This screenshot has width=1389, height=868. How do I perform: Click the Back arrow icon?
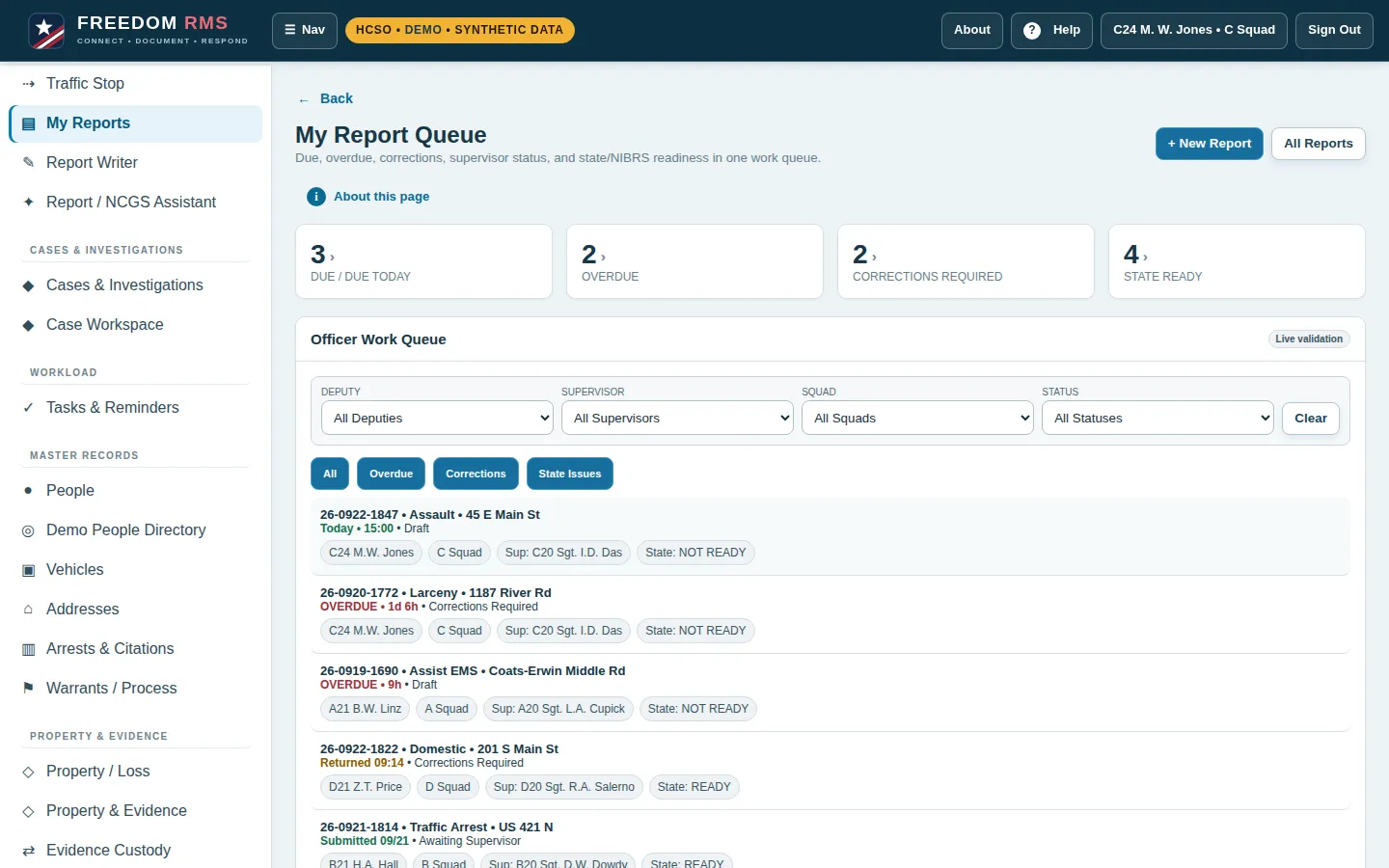(304, 99)
